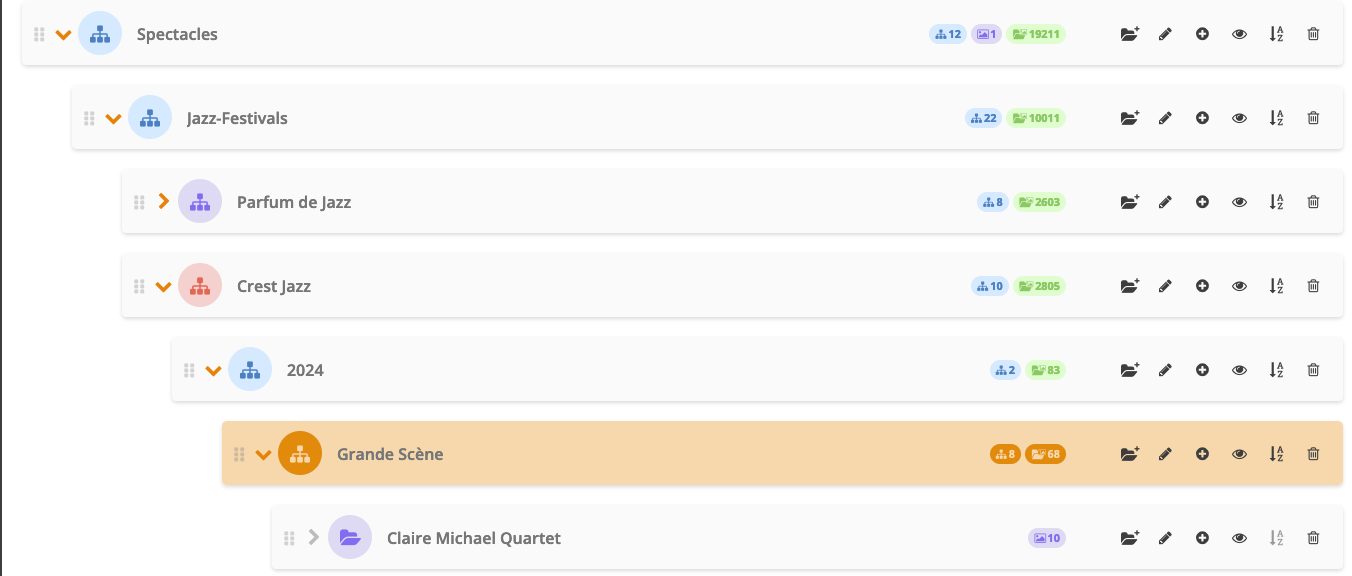Select the 2024 tree item
Screen dimensions: 1352x576
point(305,370)
